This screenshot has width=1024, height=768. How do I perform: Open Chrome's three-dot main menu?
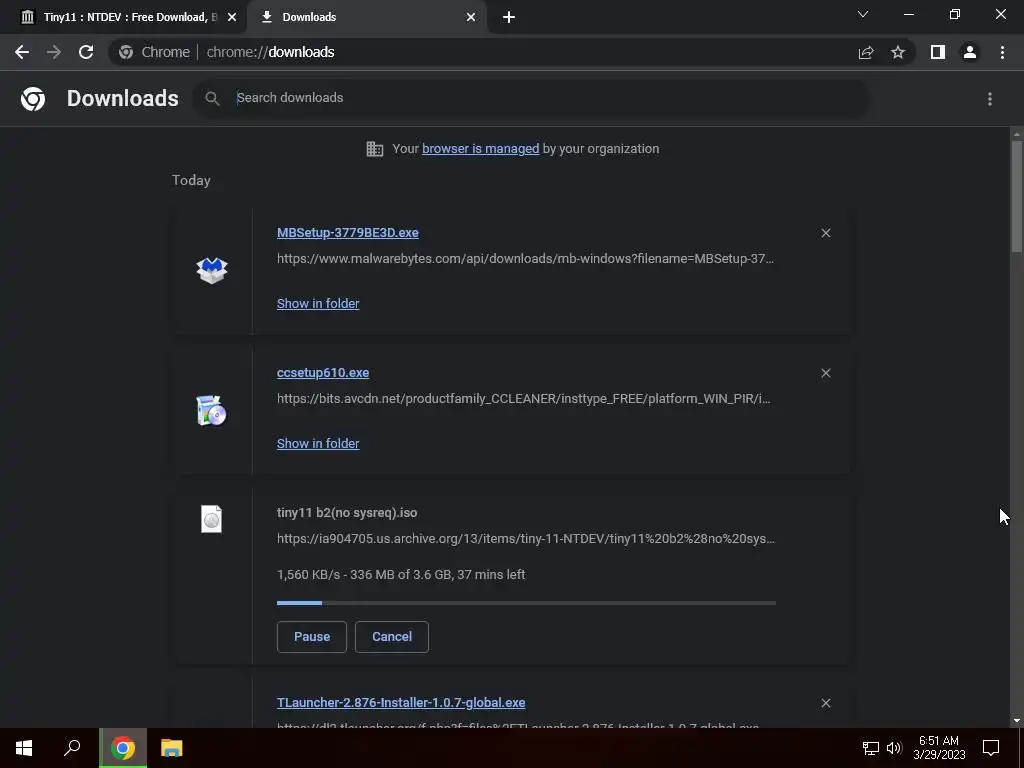(x=1002, y=52)
